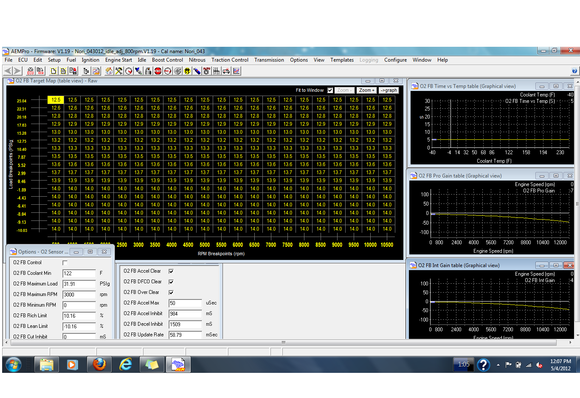Open the Windows Start menu
The width and height of the screenshot is (580, 398).
pos(13,365)
